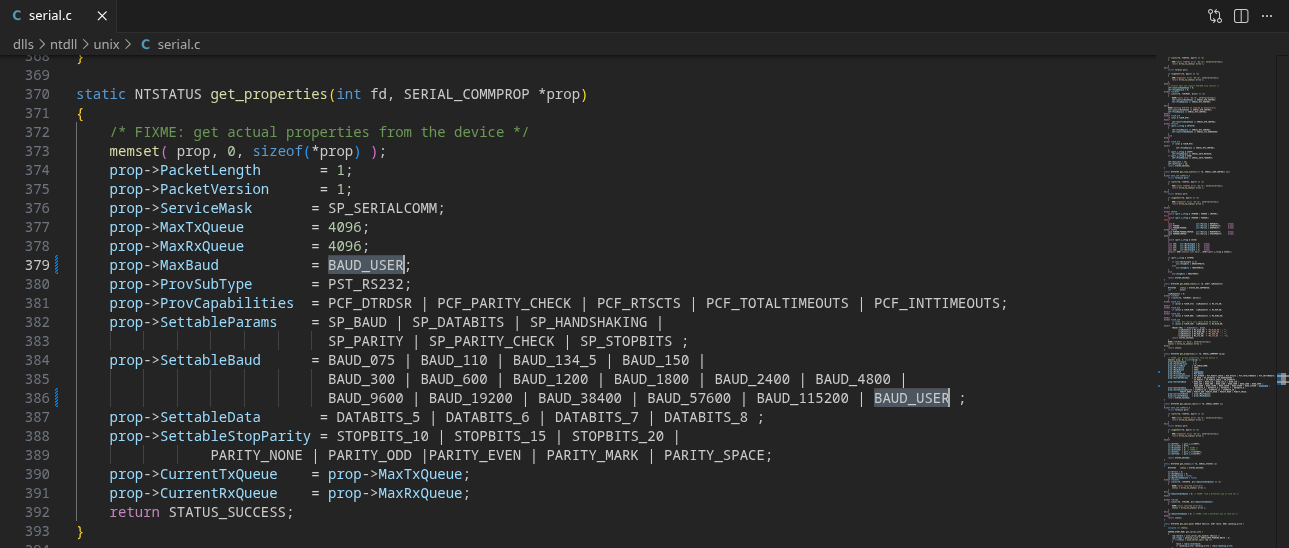
Task: Place cursor on STATUS_SUCCESS return value
Action: 229,512
